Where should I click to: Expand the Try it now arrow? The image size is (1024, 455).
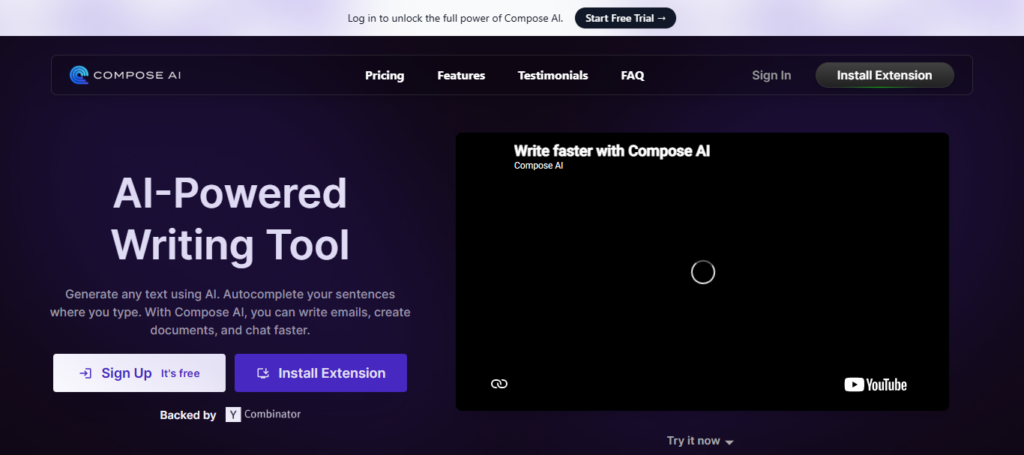pos(729,443)
